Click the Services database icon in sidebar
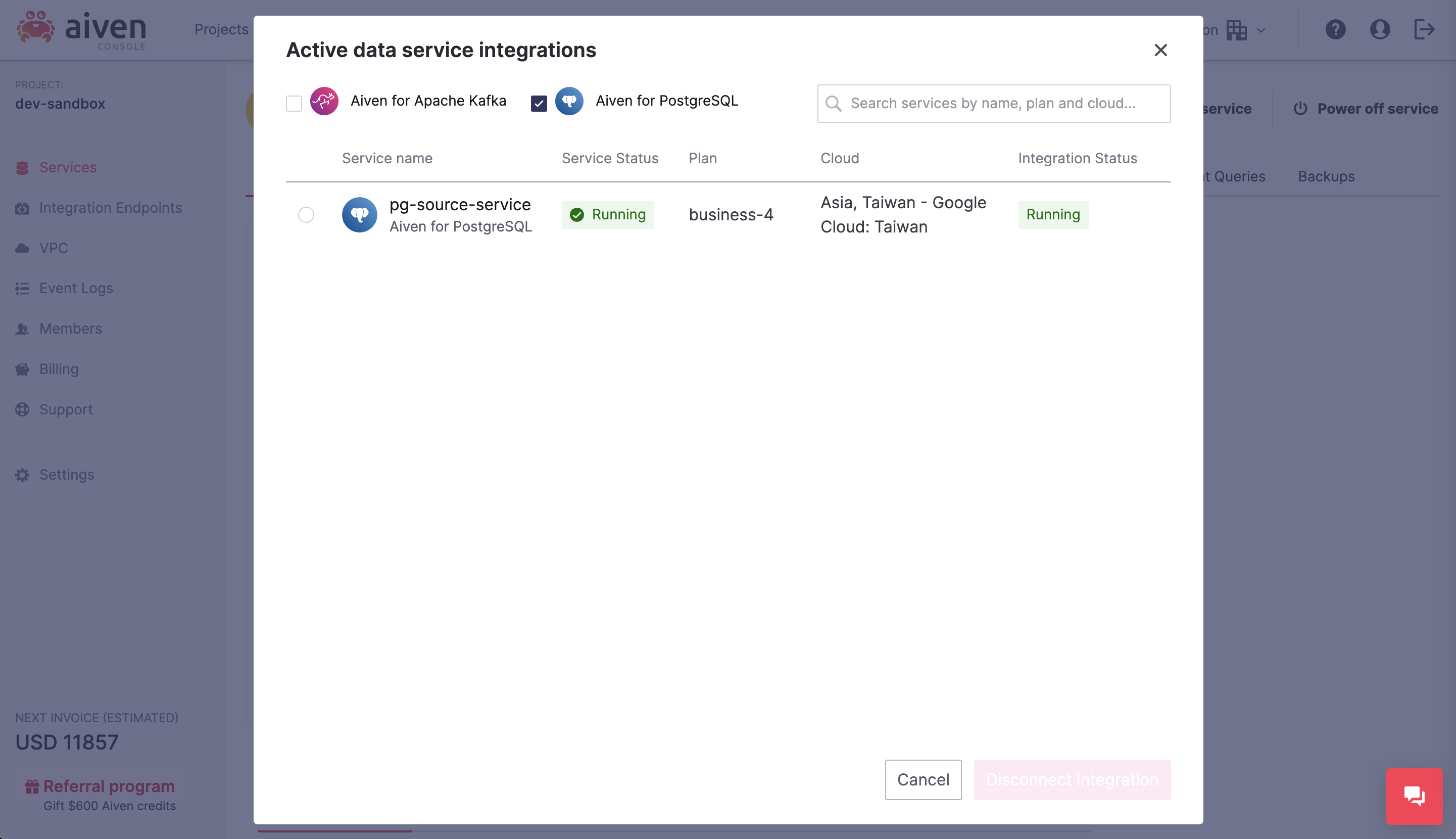The height and width of the screenshot is (839, 1456). [x=22, y=168]
